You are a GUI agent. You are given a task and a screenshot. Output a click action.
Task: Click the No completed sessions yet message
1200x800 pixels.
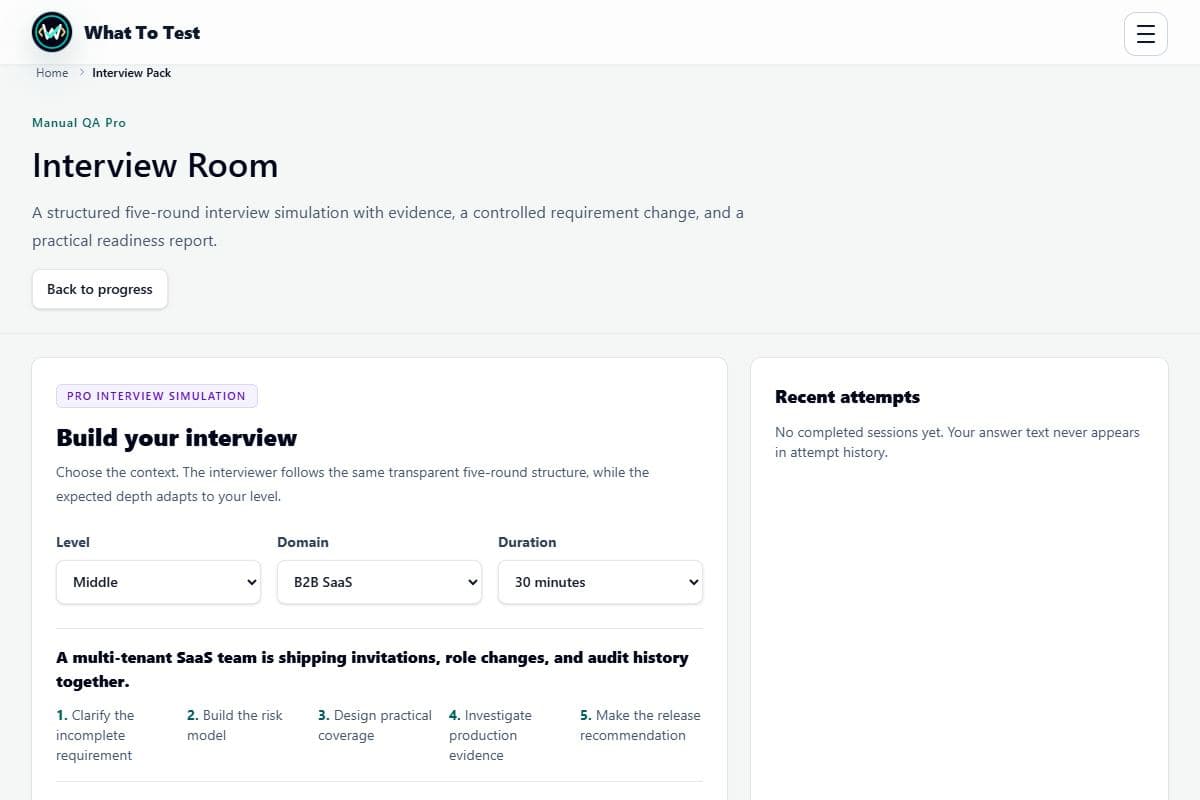point(957,442)
